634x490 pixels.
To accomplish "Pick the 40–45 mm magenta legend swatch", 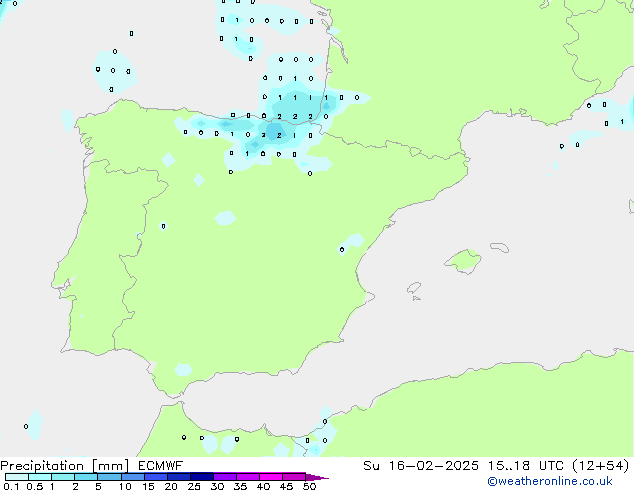I will [x=271, y=477].
